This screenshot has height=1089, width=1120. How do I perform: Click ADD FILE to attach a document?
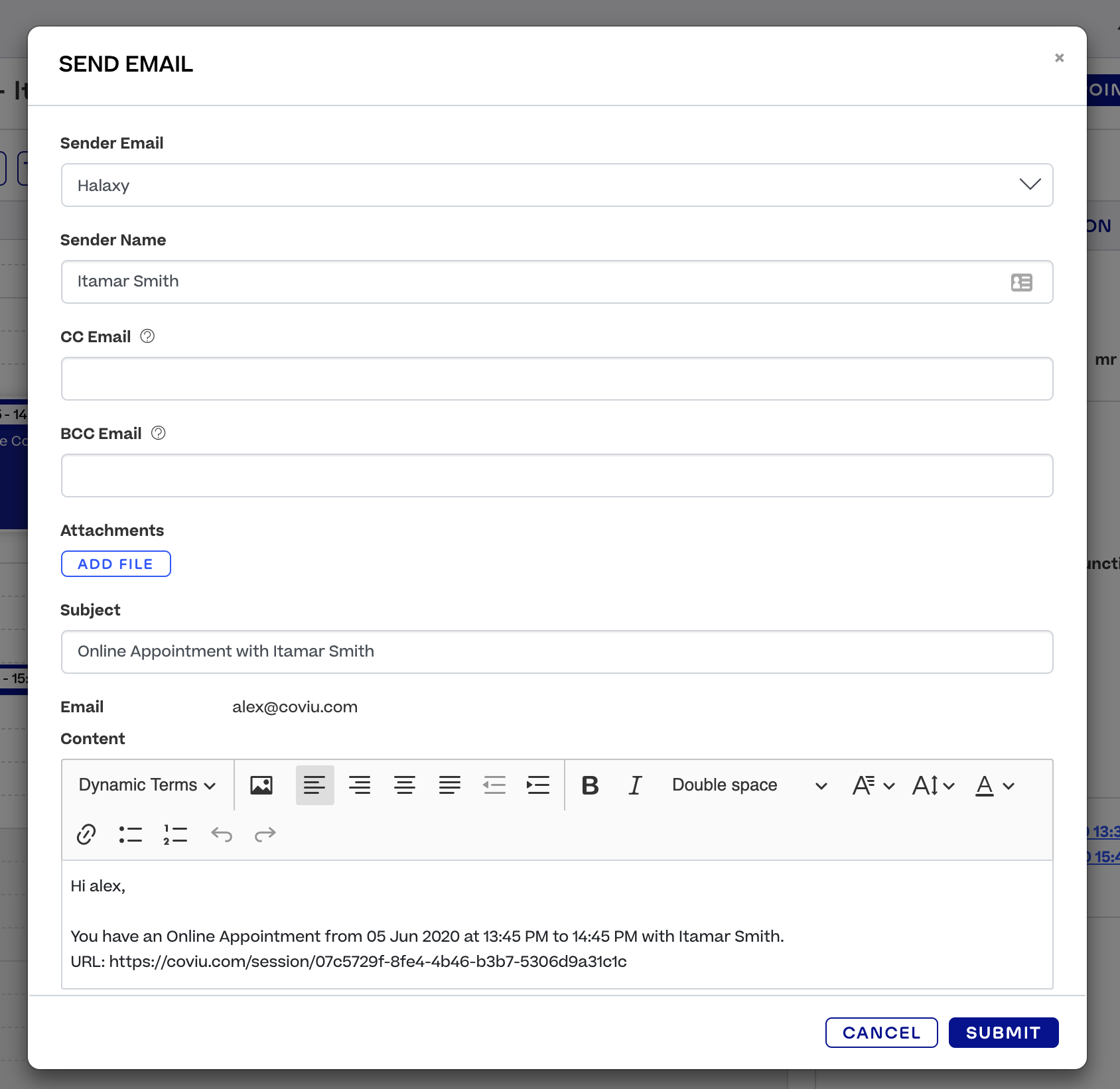[115, 563]
